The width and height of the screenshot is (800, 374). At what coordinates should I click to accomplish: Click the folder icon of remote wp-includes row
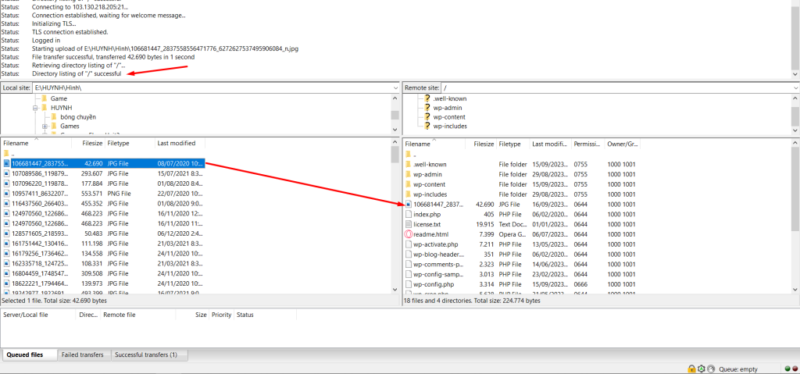pyautogui.click(x=408, y=194)
